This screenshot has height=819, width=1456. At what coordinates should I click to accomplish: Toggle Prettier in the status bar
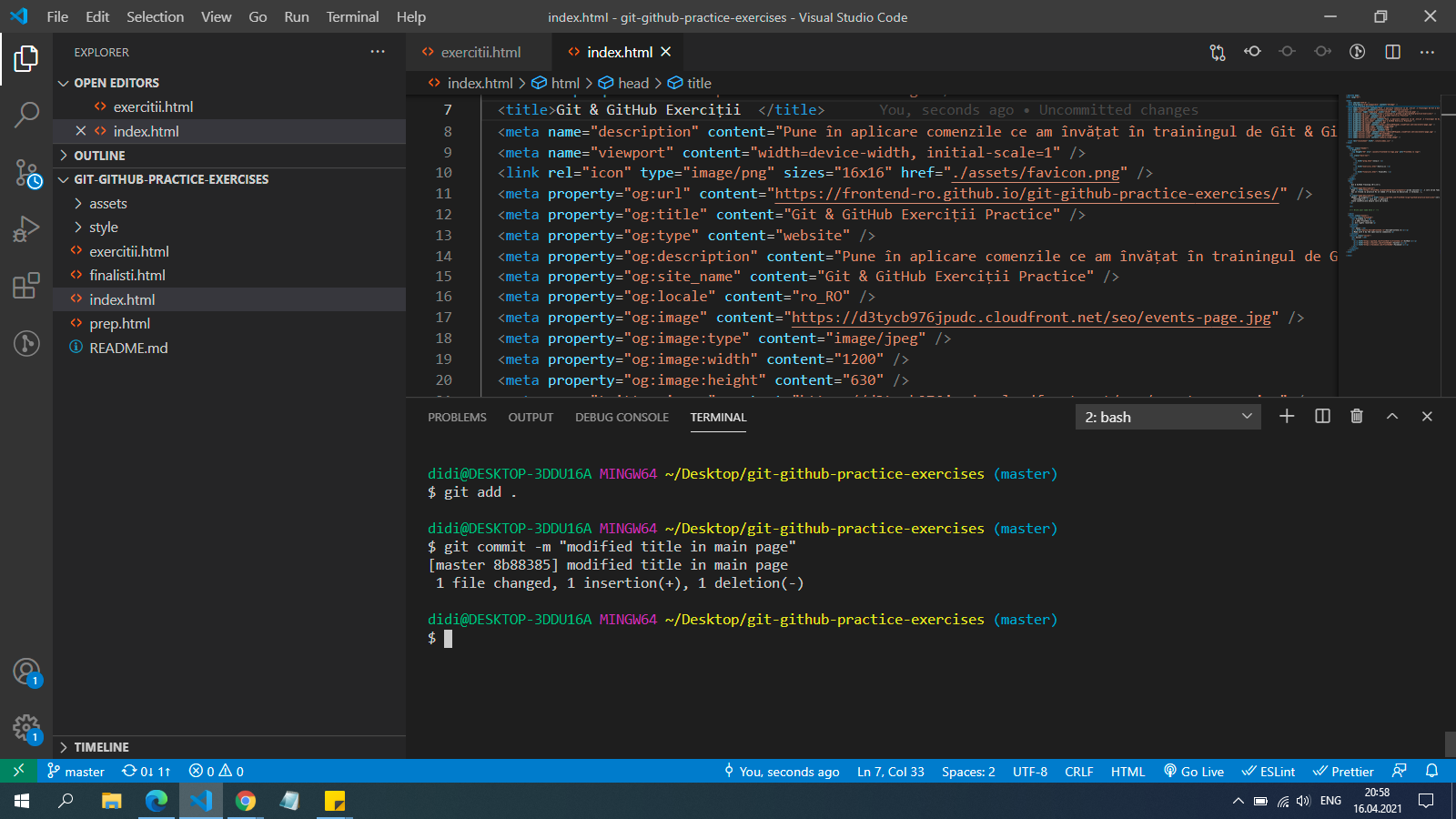point(1343,772)
